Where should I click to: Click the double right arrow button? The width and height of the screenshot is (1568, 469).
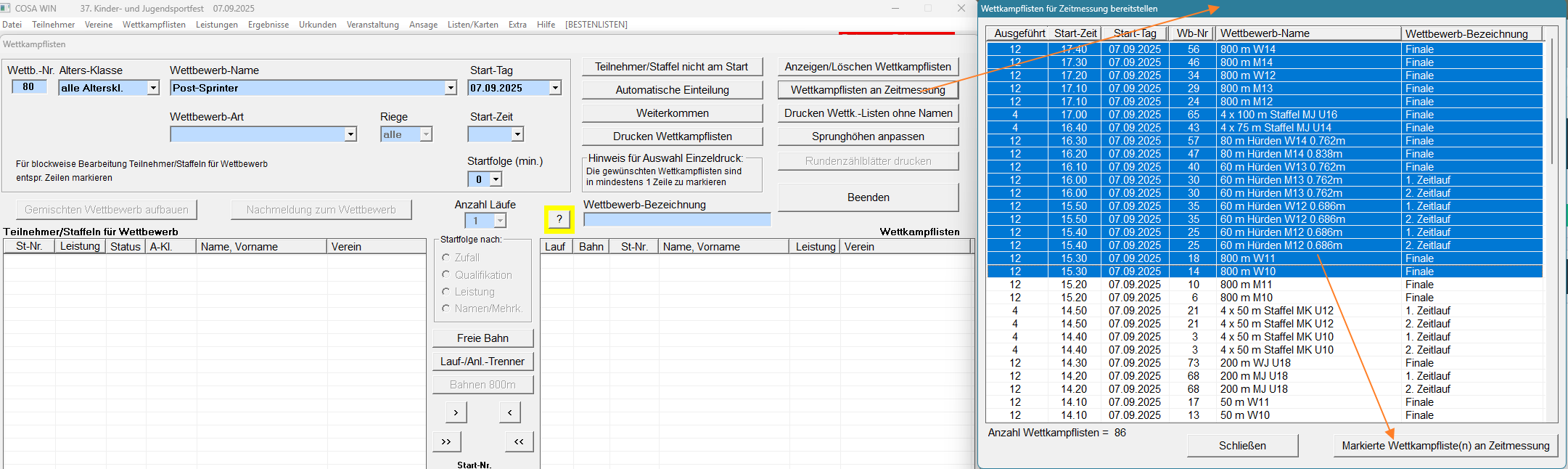446,441
